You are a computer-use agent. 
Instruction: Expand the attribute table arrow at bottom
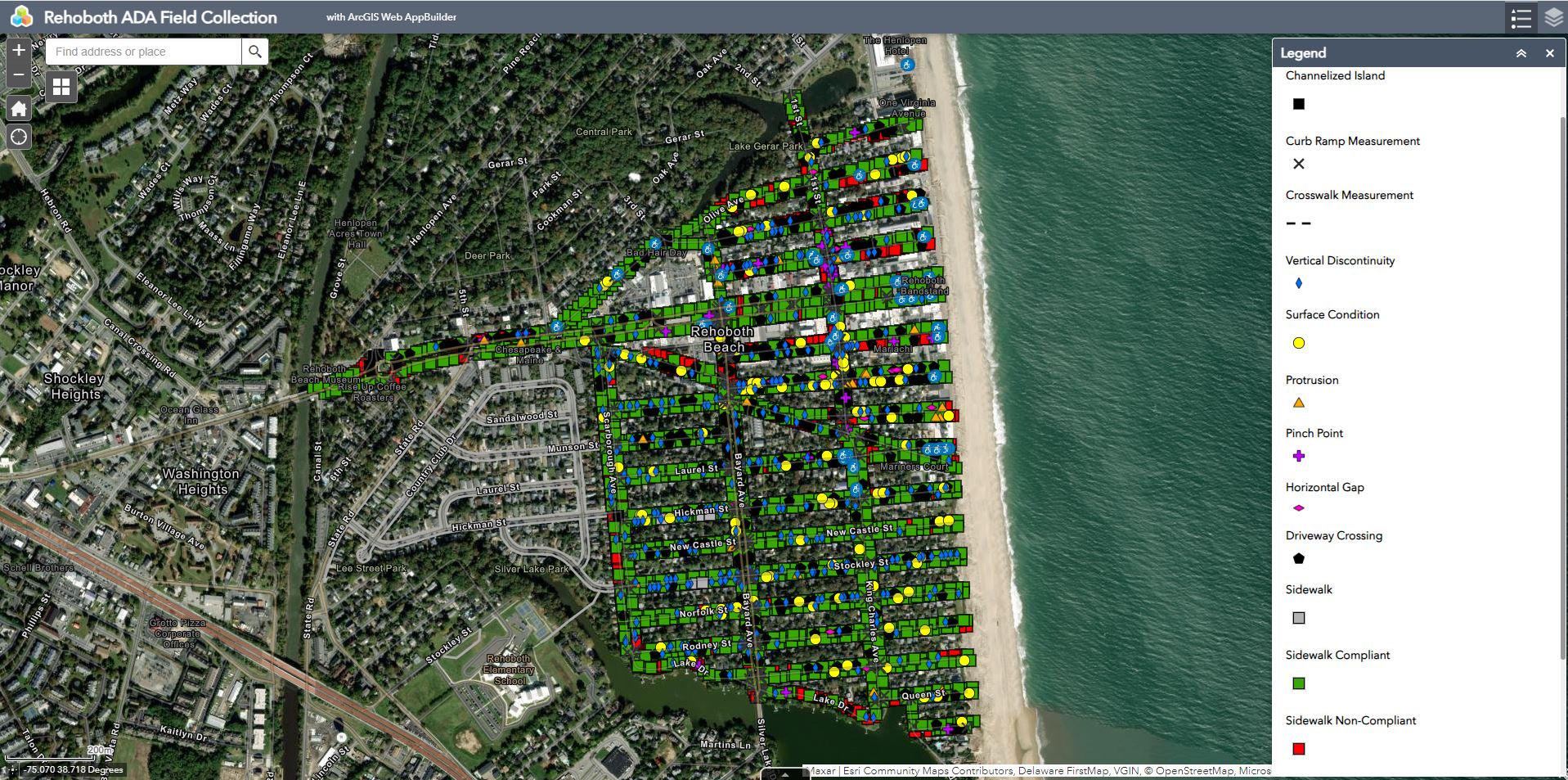784,773
